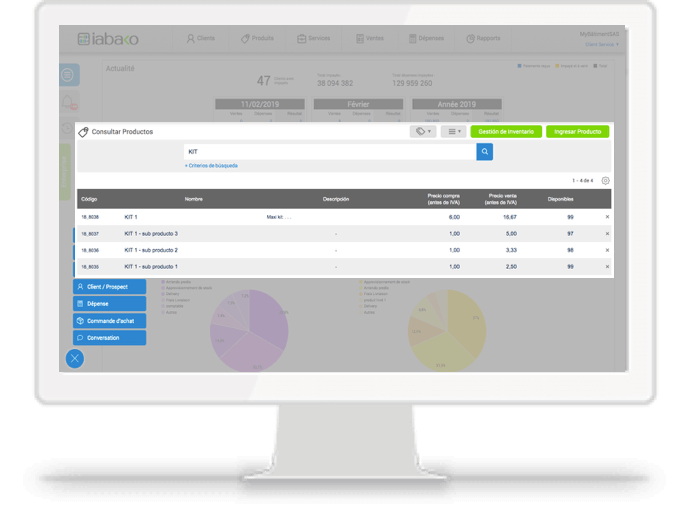The image size is (691, 513).
Task: Select the 11/02/2019 date panel header
Action: 260,104
